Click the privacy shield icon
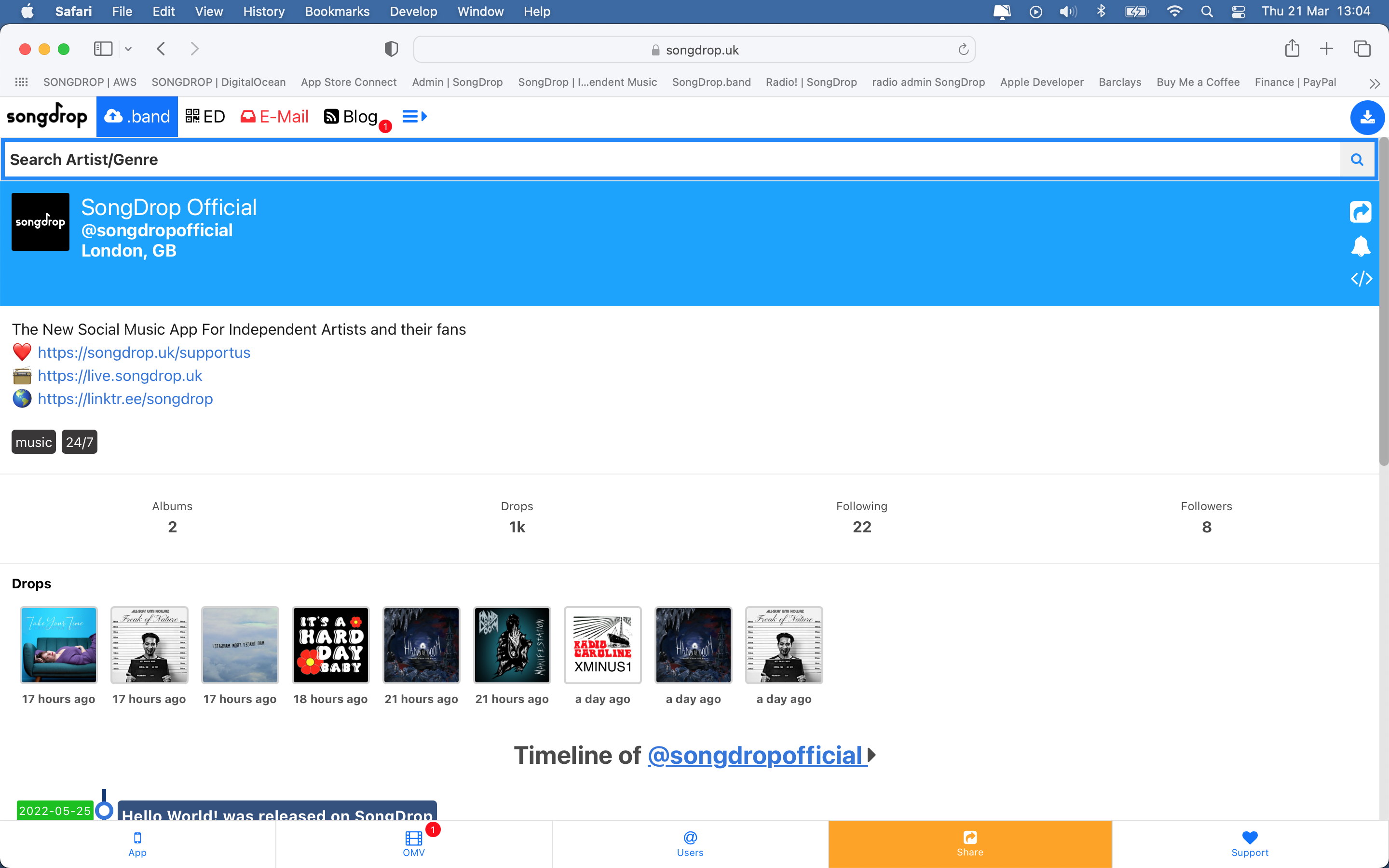Screen dimensions: 1389x868 [x=392, y=49]
